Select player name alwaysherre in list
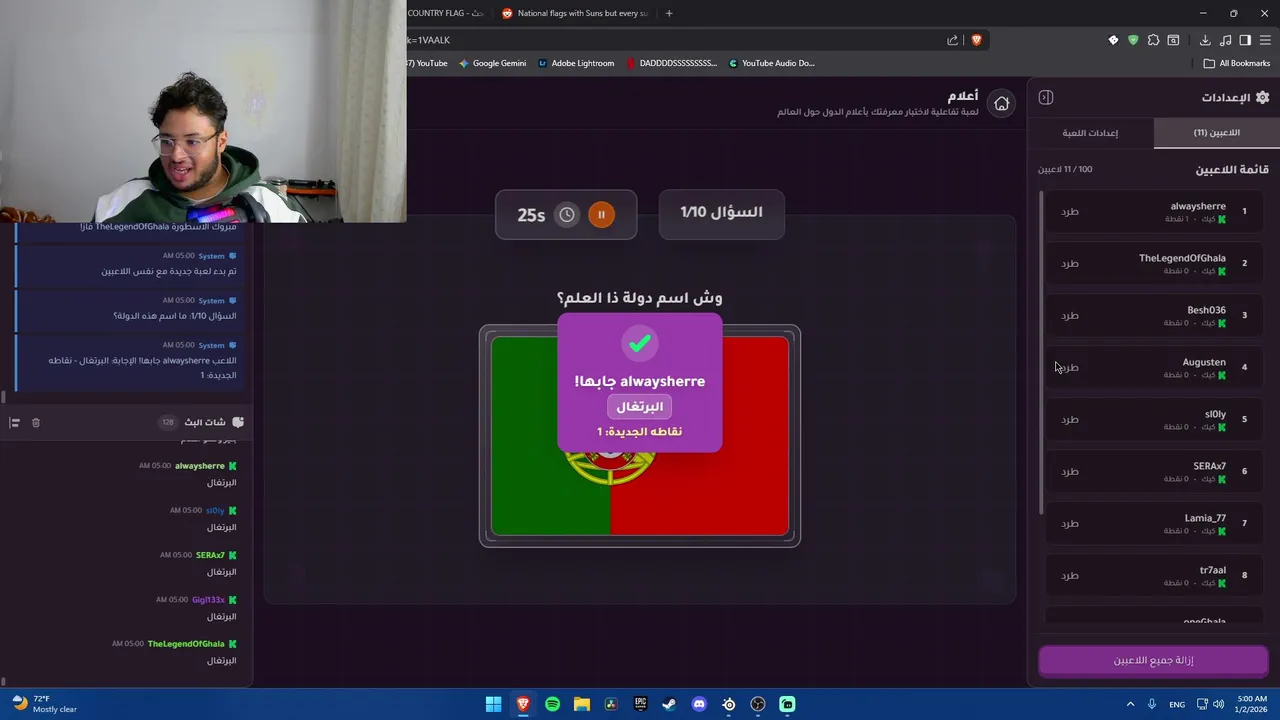 point(1197,206)
